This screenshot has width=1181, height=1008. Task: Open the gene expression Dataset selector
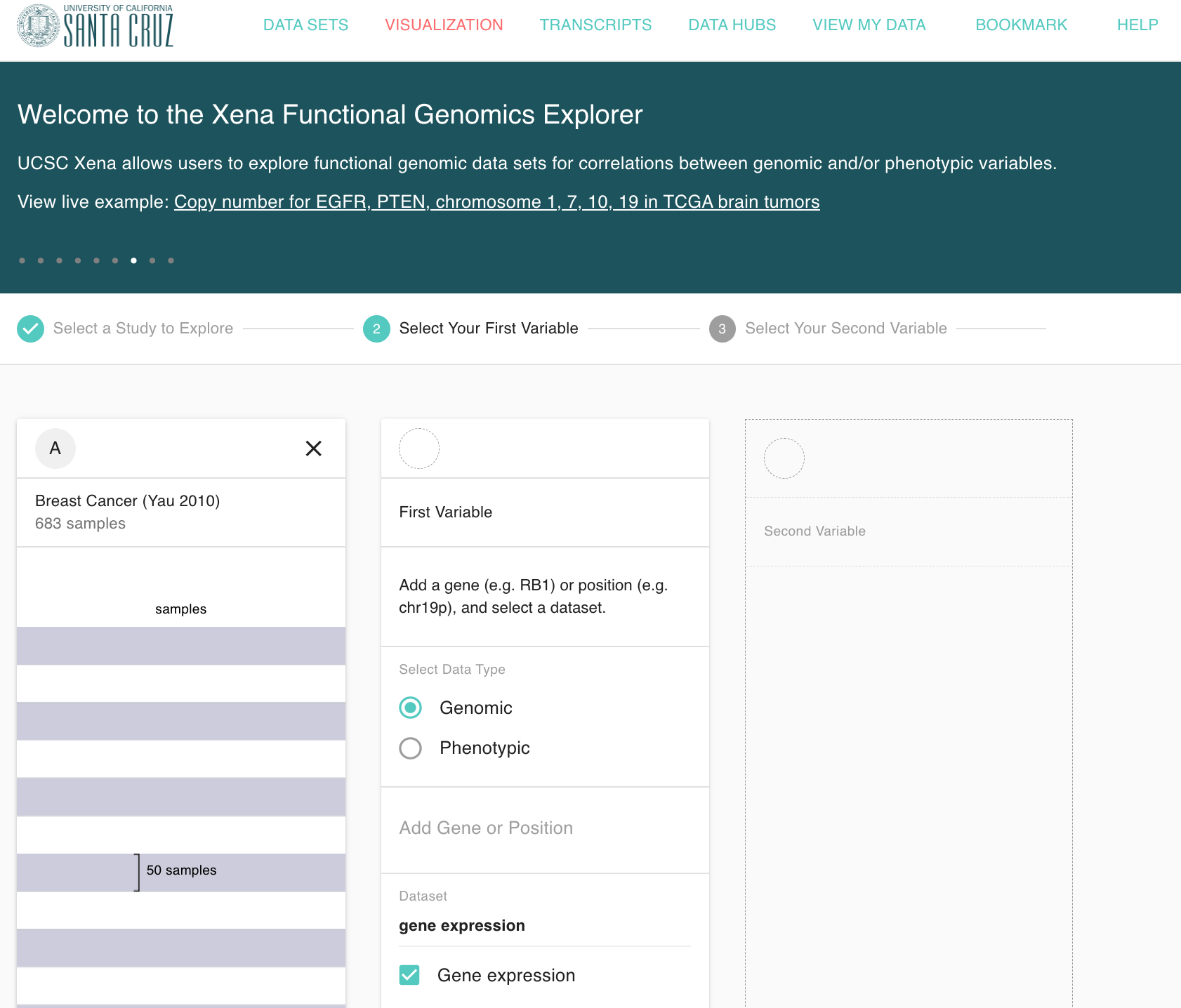pyautogui.click(x=461, y=925)
